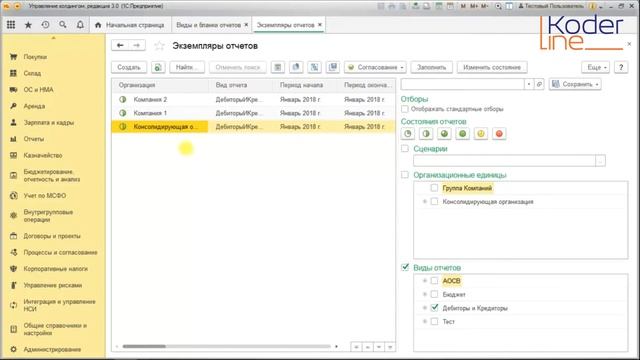
Task: Enable Организационные единицы filter checkbox
Action: [x=404, y=175]
